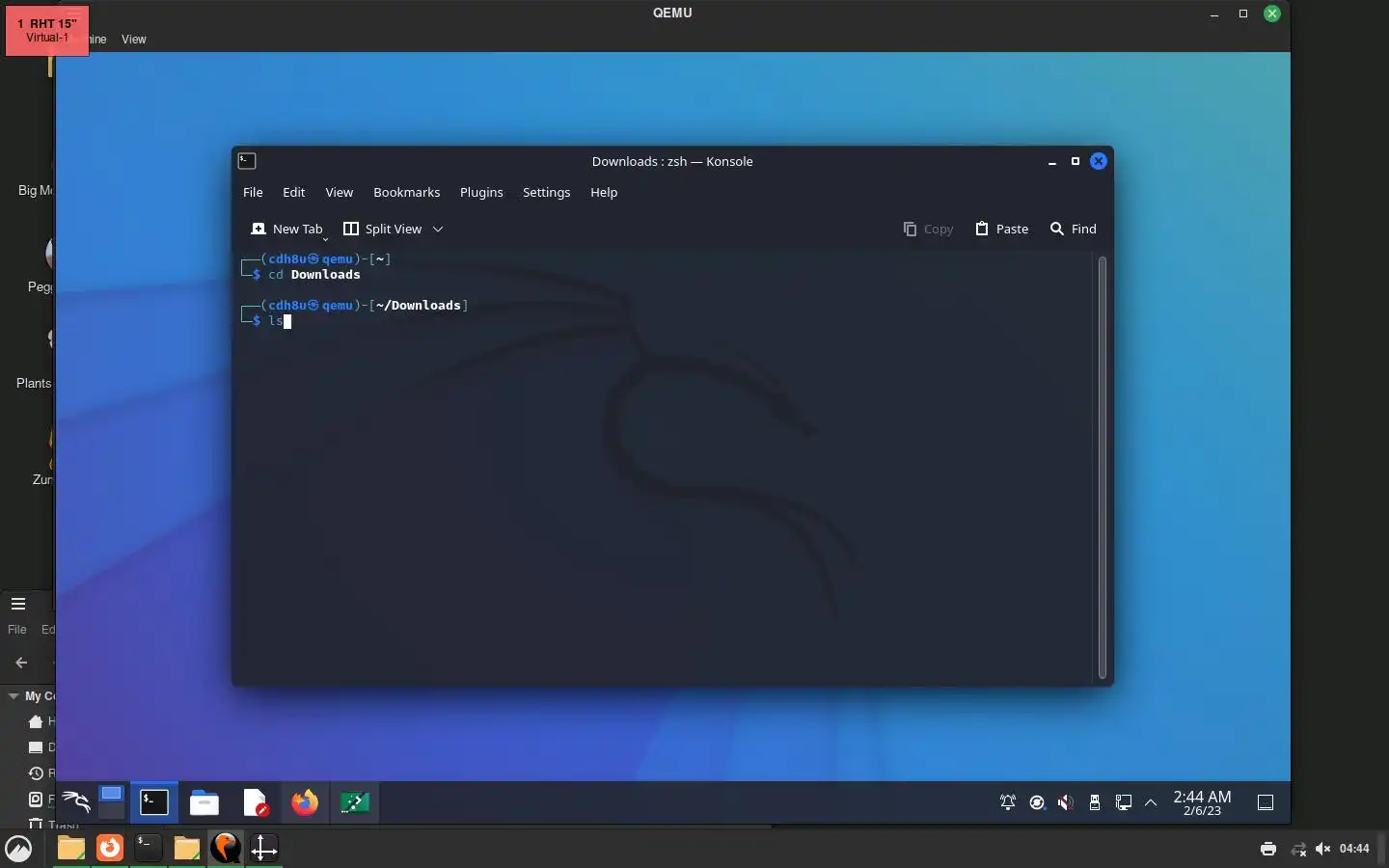
Task: Click the printer icon in host tray
Action: (1268, 849)
